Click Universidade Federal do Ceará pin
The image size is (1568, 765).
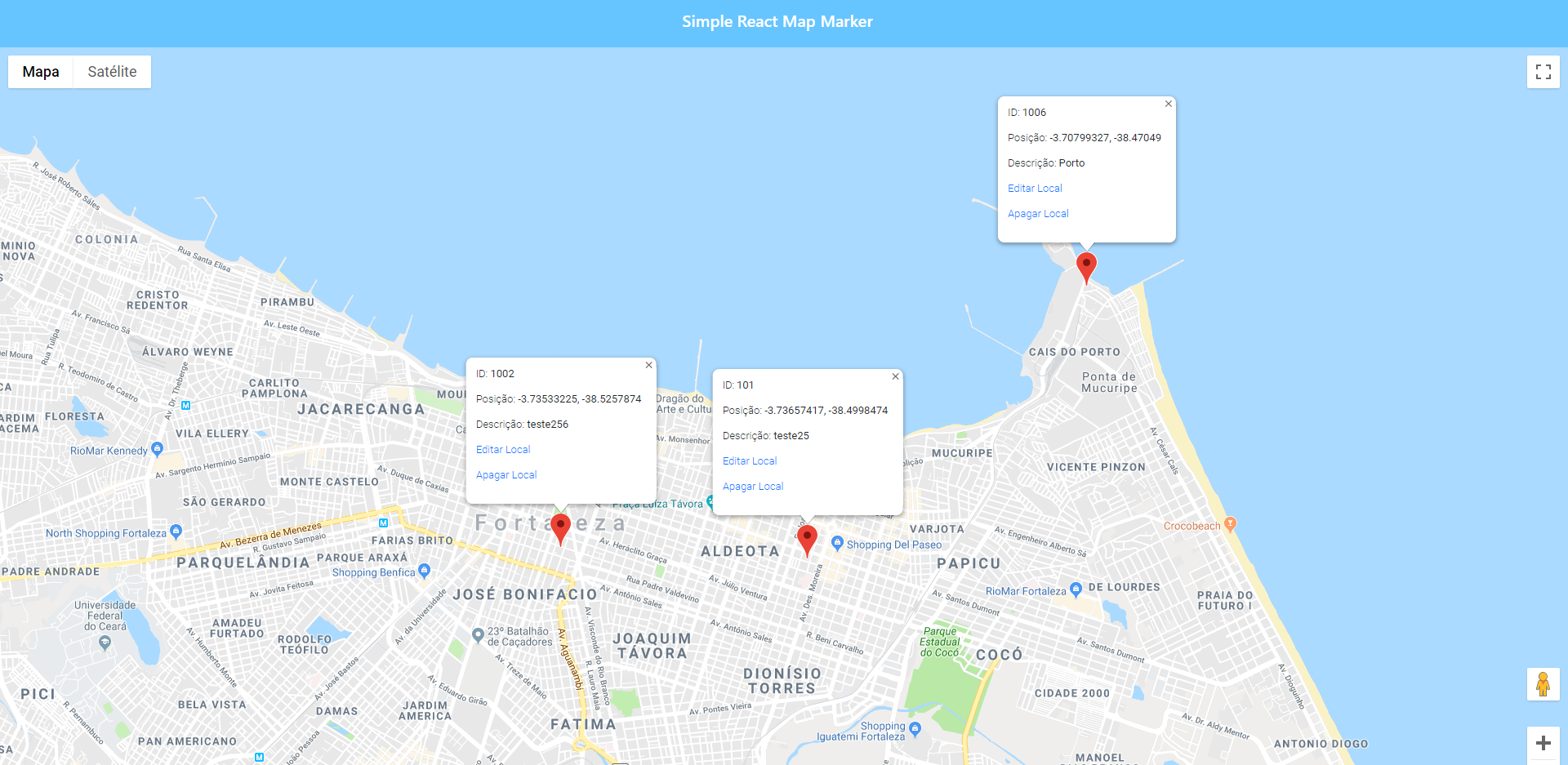coord(105,643)
